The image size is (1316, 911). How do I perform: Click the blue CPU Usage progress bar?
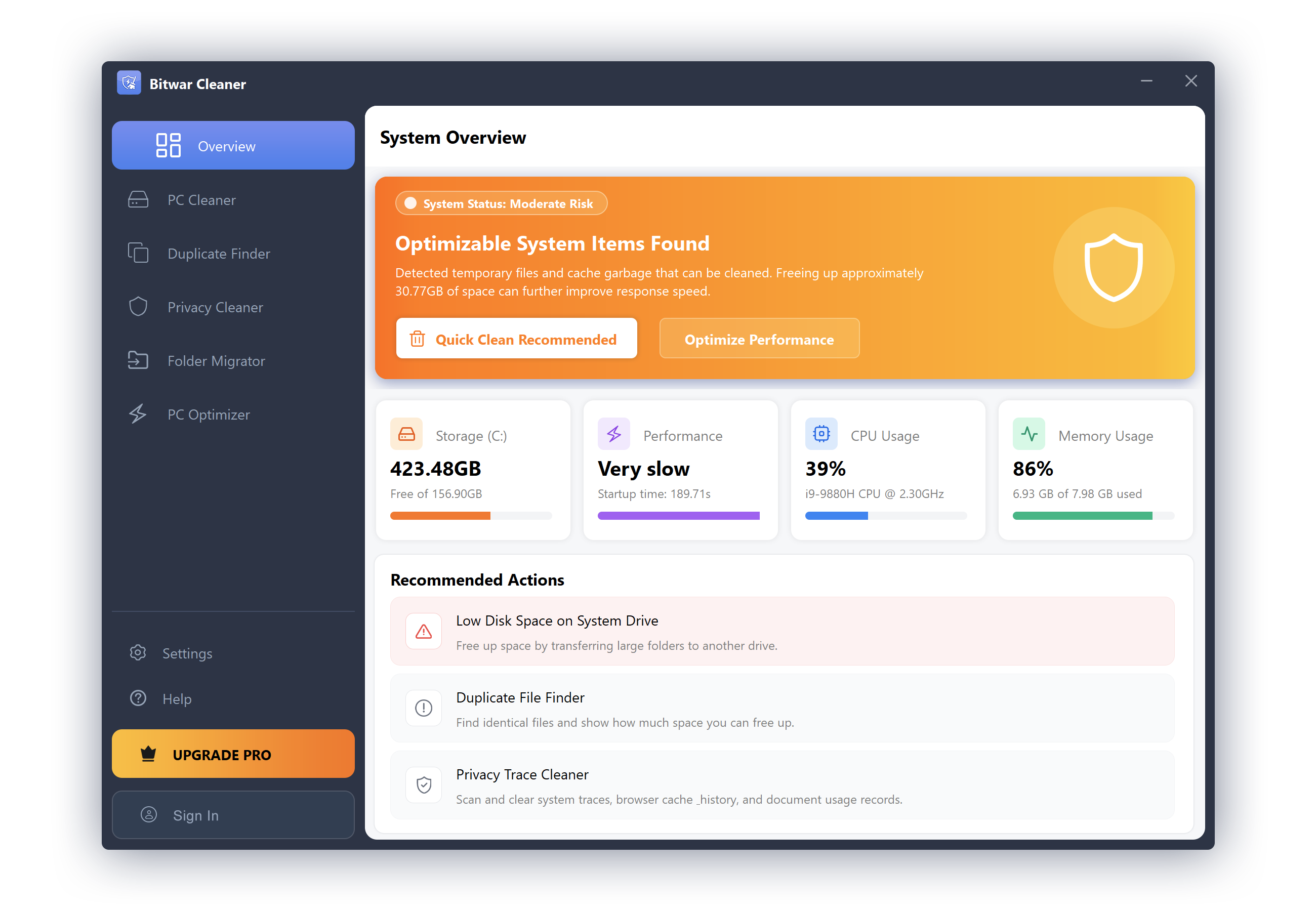click(886, 516)
